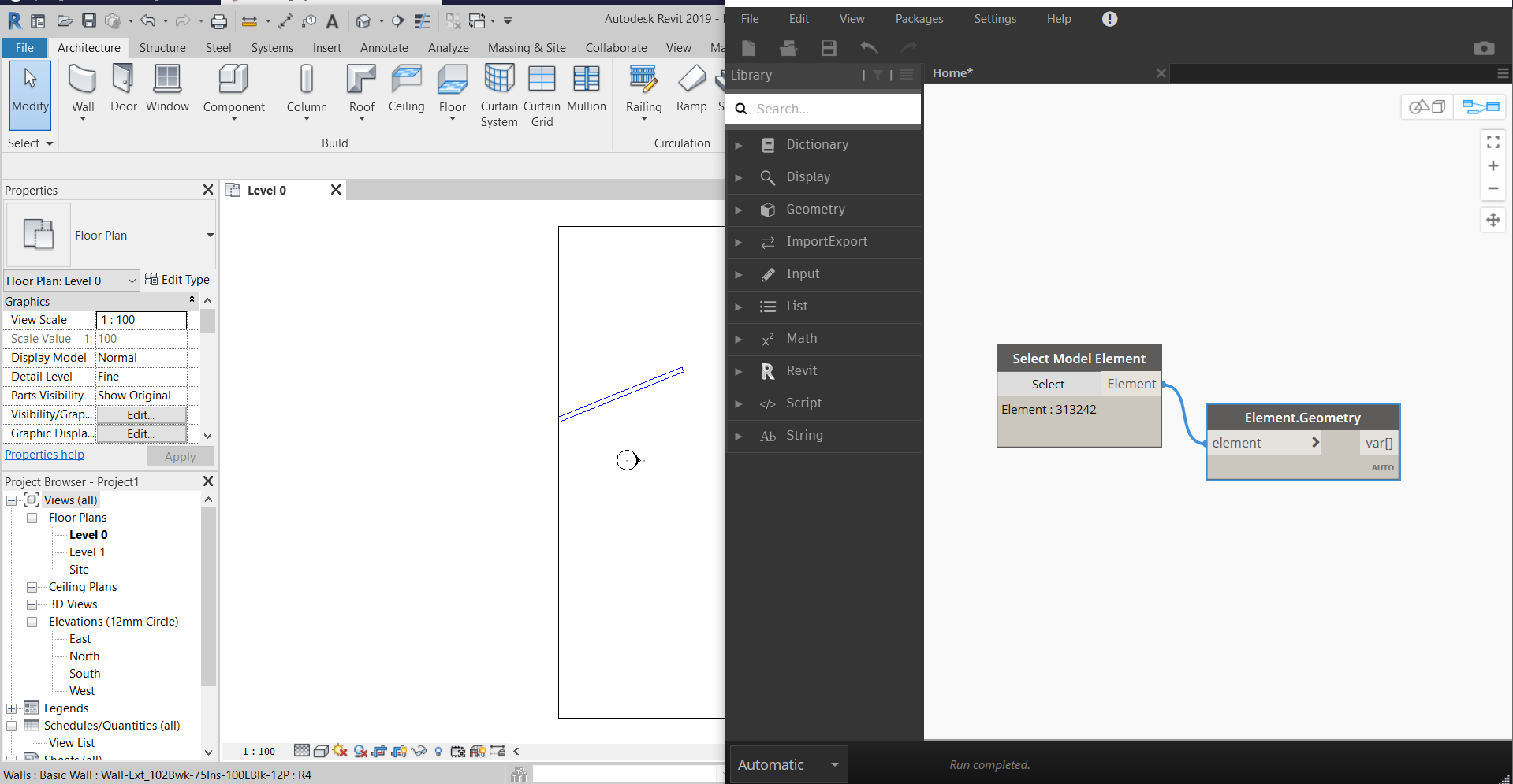1513x784 pixels.
Task: Select the Wall tool in Revit ribbon
Action: [83, 92]
